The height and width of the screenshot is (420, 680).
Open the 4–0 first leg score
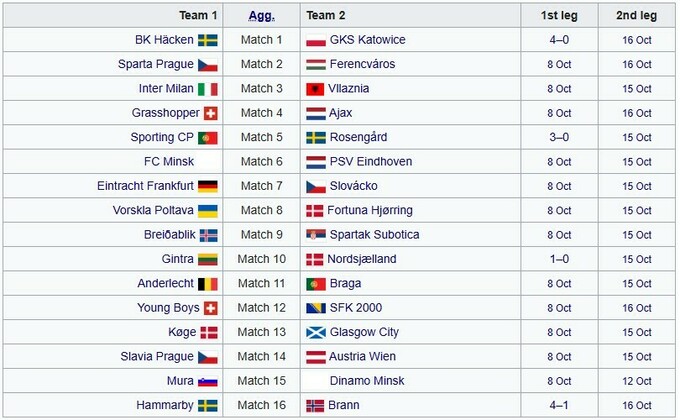tap(560, 40)
